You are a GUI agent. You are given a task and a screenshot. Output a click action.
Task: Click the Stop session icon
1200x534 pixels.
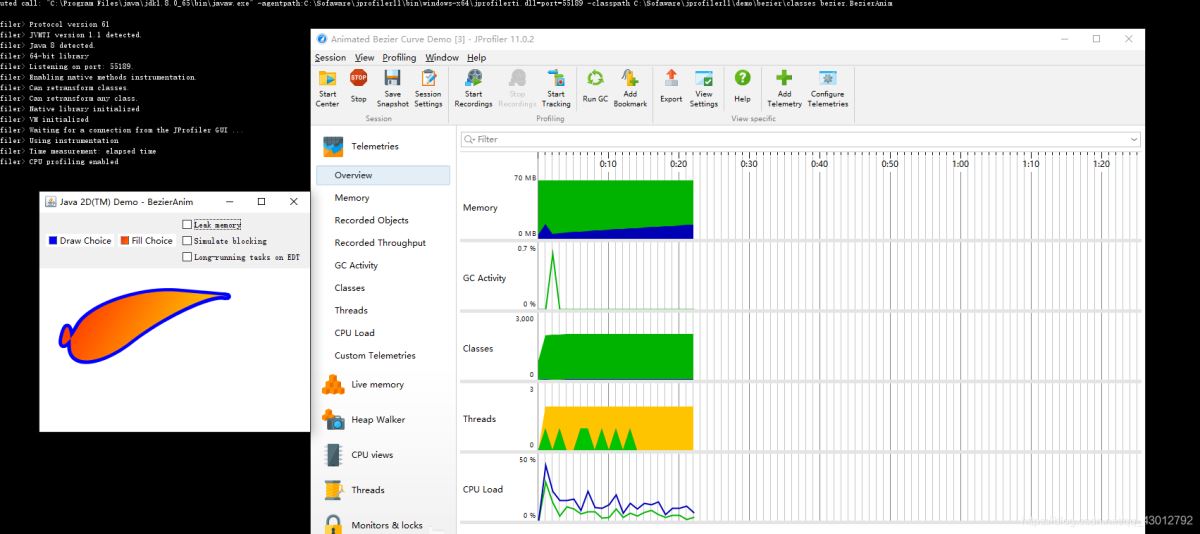point(358,78)
